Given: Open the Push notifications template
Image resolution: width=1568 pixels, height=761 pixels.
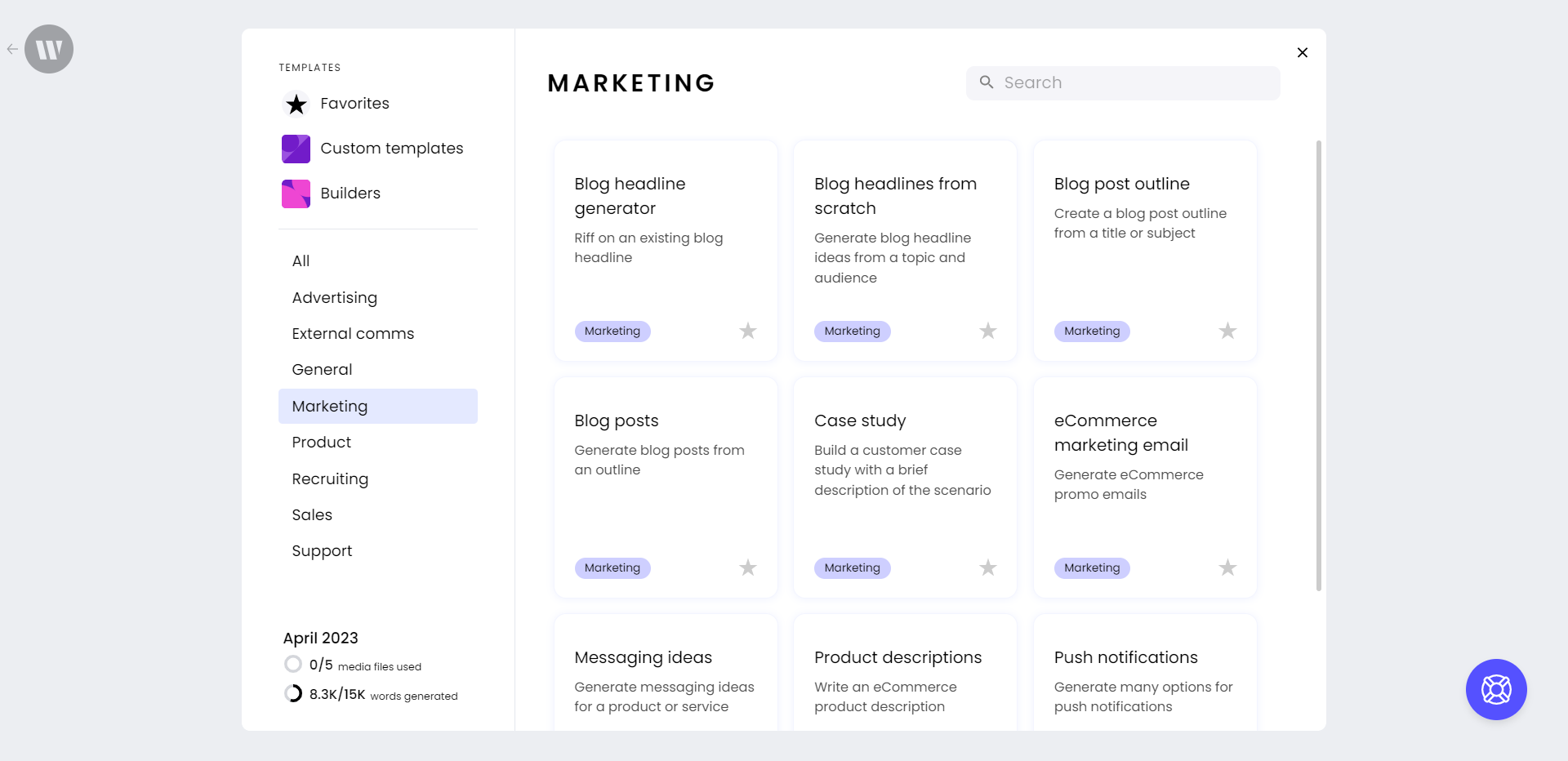Looking at the screenshot, I should [1145, 672].
